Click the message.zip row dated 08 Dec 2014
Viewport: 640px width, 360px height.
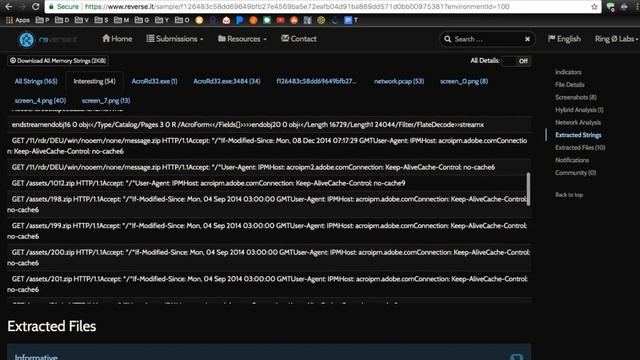tap(269, 146)
